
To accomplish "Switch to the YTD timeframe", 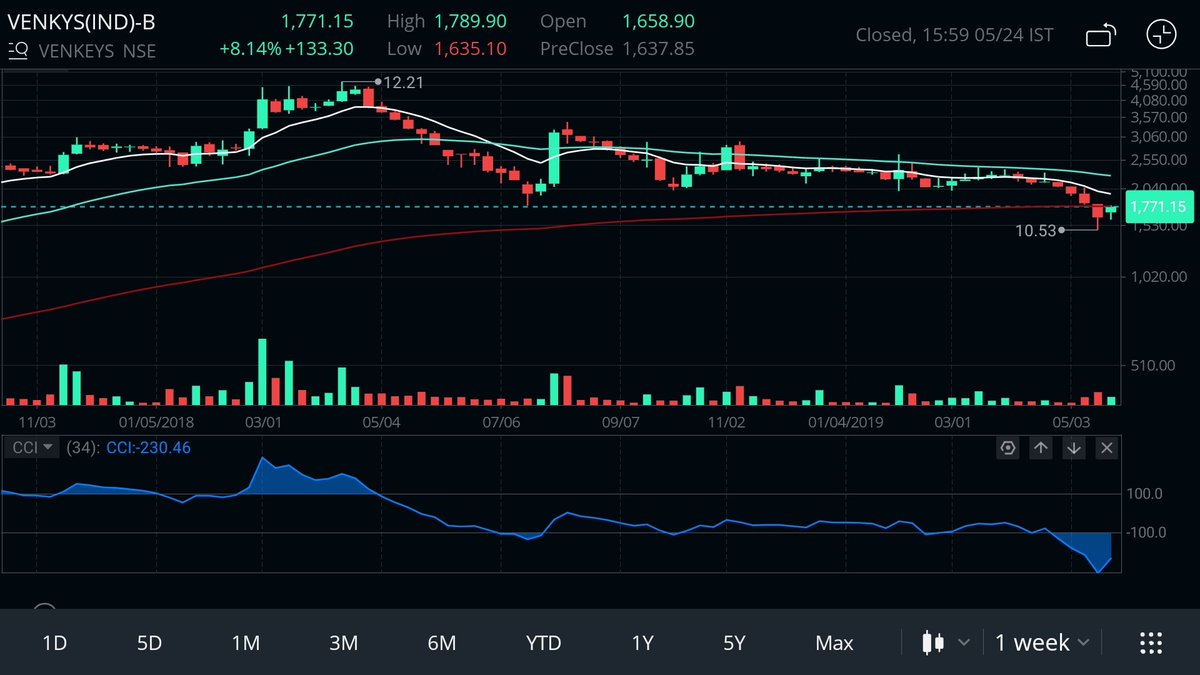I will (x=543, y=643).
